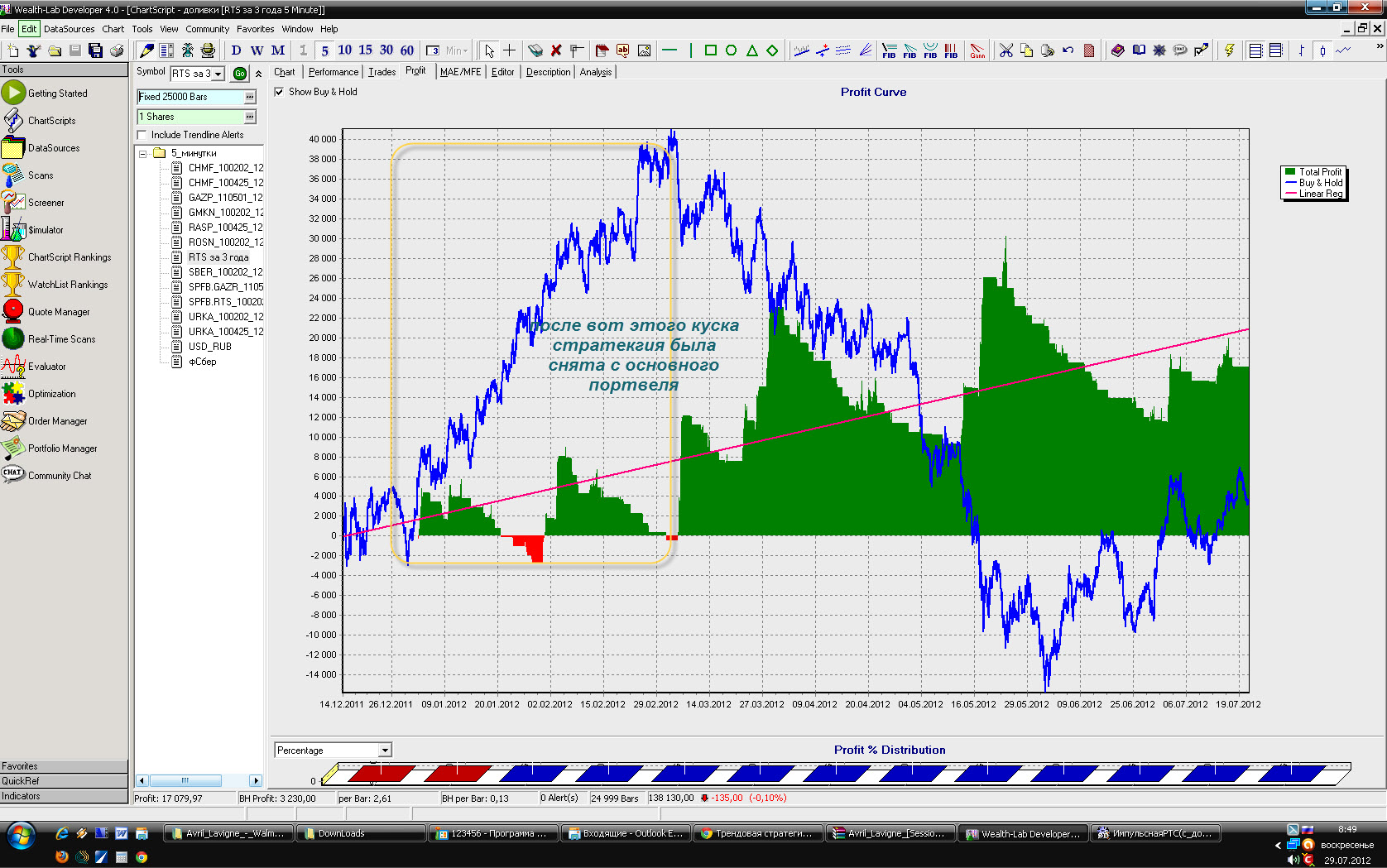The height and width of the screenshot is (868, 1387).
Task: Select SBER_100202_12 in symbol tree
Action: (225, 272)
